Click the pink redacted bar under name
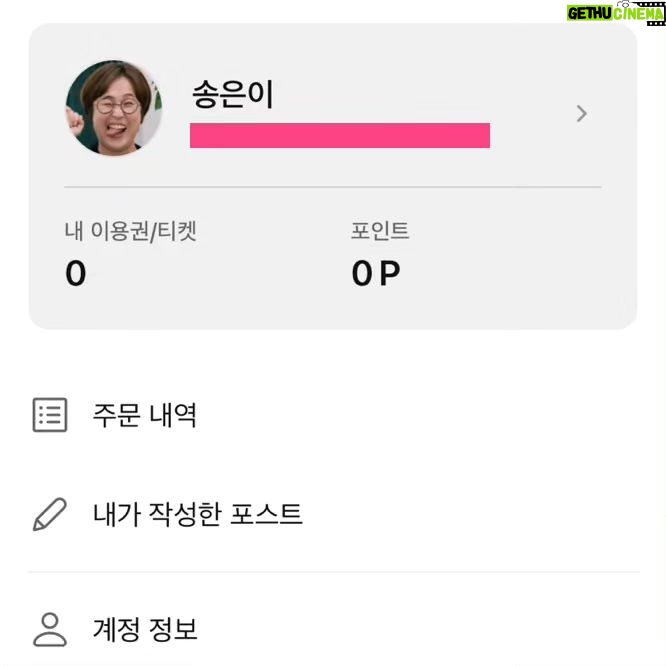This screenshot has width=666, height=666. coord(340,135)
